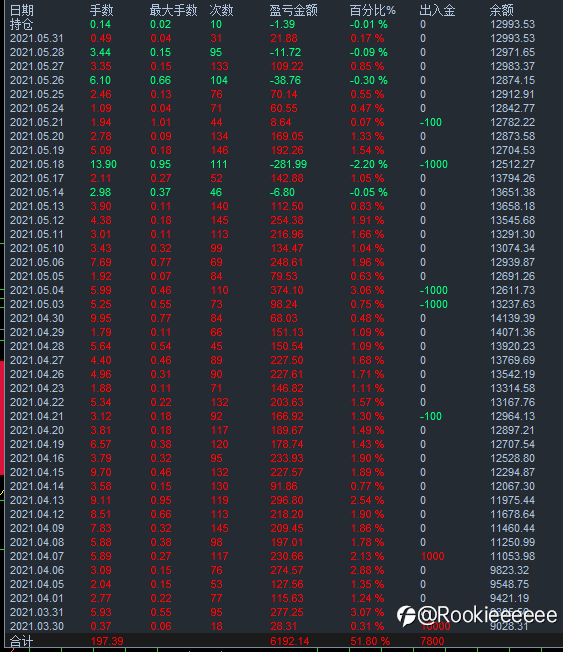The width and height of the screenshot is (563, 652).
Task: Select the 2021.04.22 date row
Action: (x=37, y=403)
